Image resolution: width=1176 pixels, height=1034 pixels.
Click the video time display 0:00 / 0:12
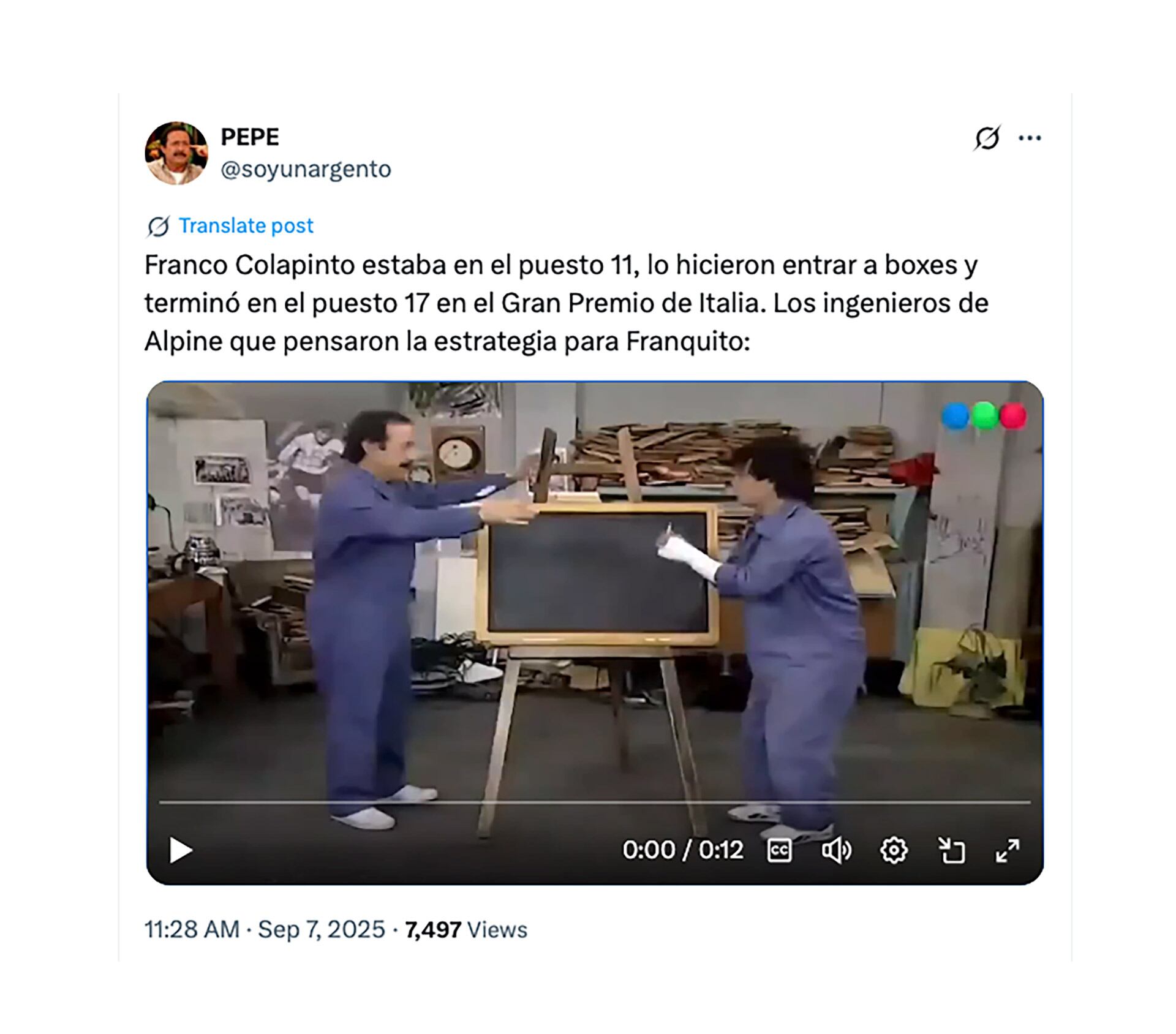[x=683, y=850]
